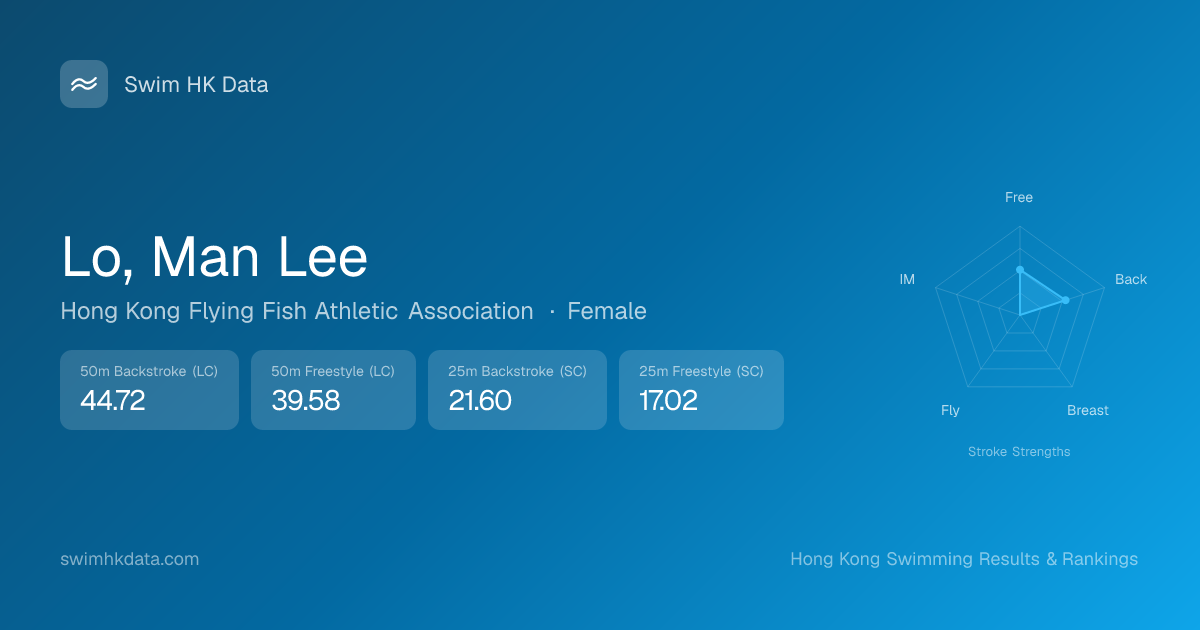Click the Free label on radar chart
The width and height of the screenshot is (1200, 630).
[x=1019, y=198]
